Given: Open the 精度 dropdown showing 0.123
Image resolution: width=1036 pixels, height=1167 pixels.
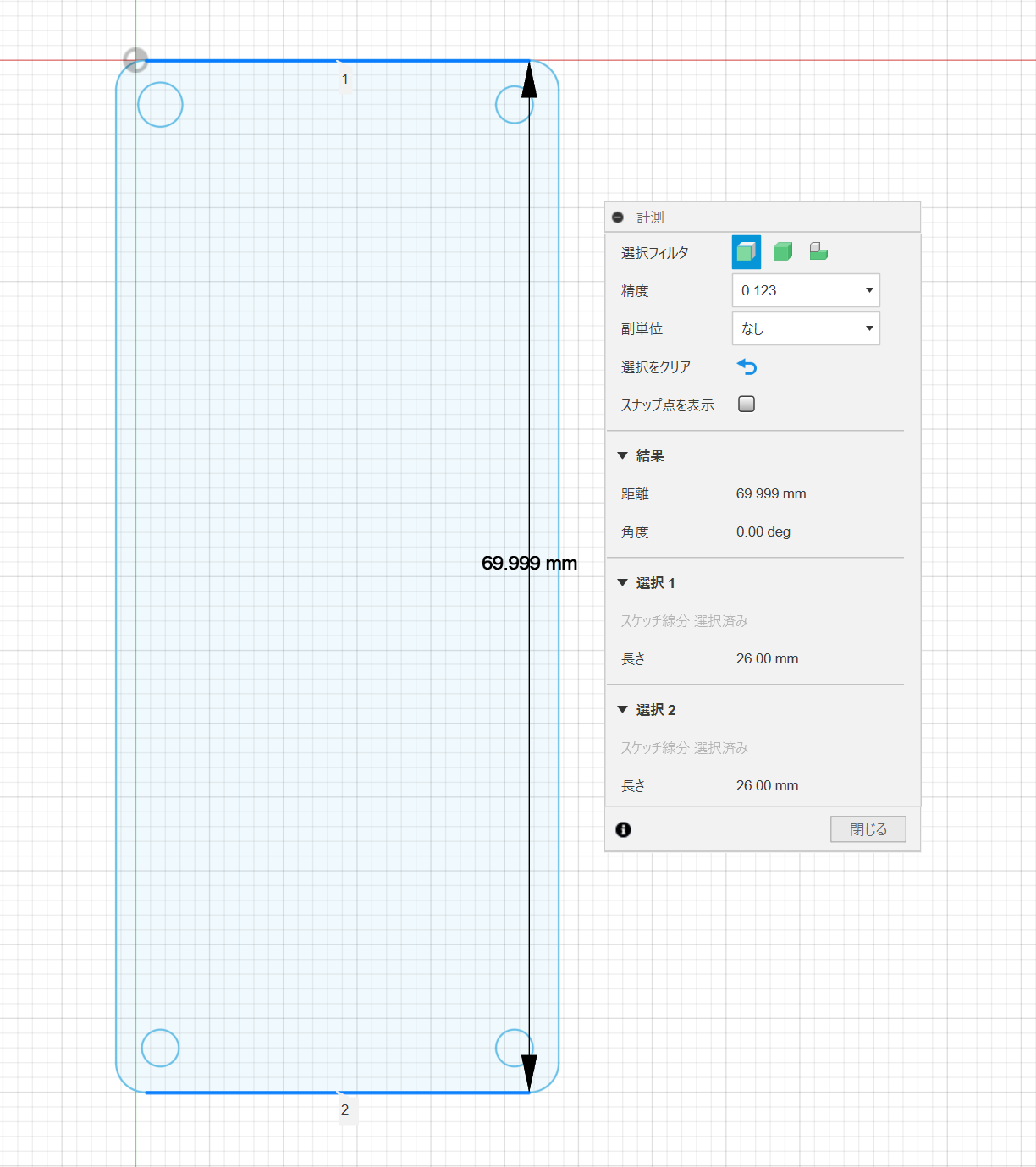Looking at the screenshot, I should (805, 290).
